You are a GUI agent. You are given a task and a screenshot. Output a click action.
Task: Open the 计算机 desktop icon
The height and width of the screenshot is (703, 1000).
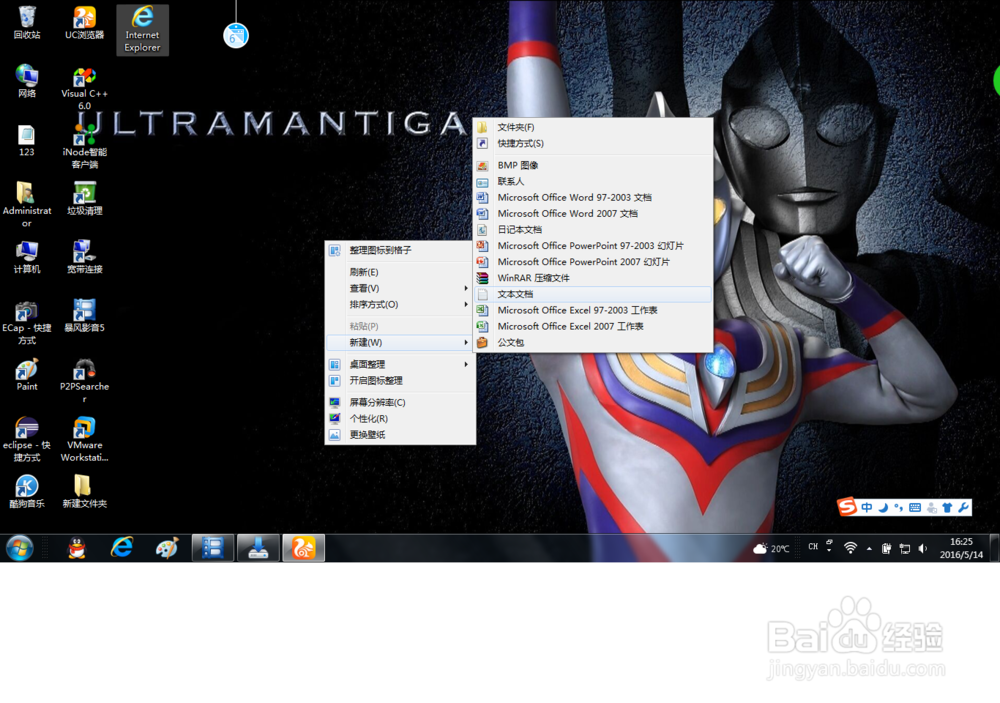tap(27, 256)
